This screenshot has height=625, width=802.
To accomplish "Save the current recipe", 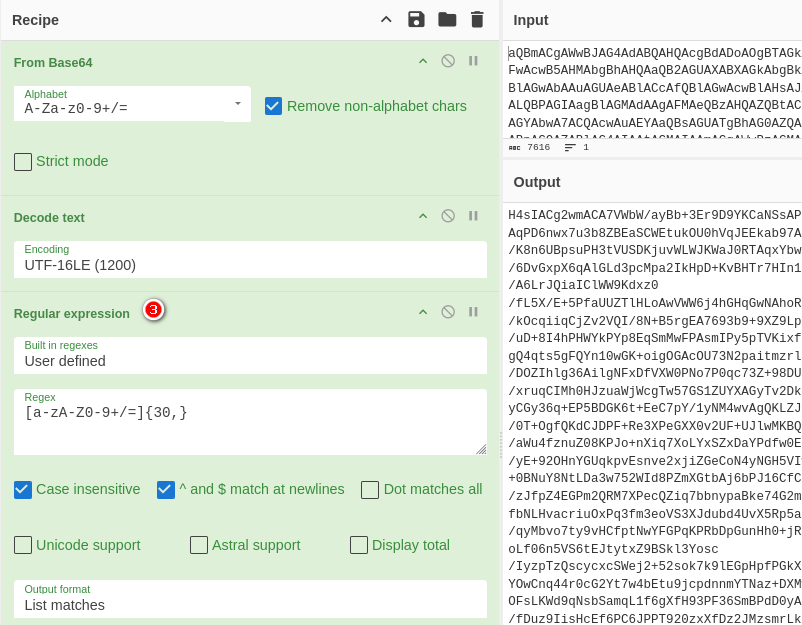I will 416,20.
